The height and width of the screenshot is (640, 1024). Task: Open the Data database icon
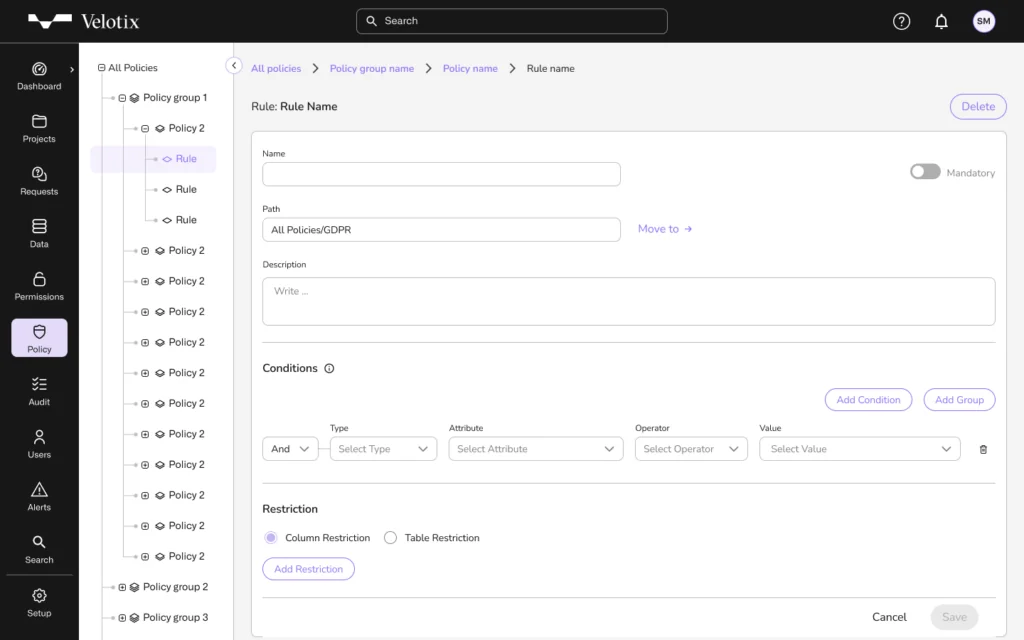pyautogui.click(x=39, y=227)
